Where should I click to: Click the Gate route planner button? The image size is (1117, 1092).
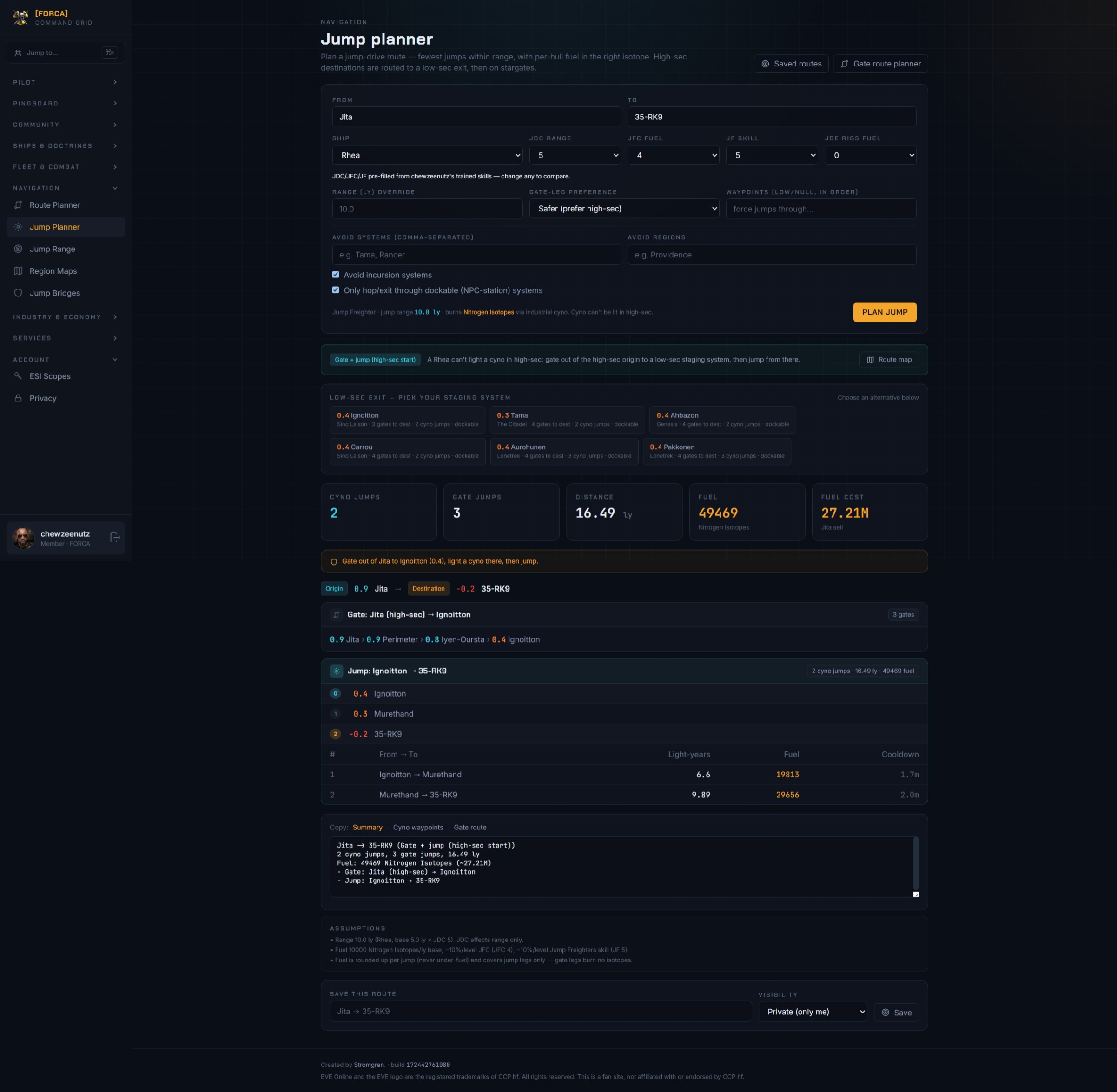(881, 64)
